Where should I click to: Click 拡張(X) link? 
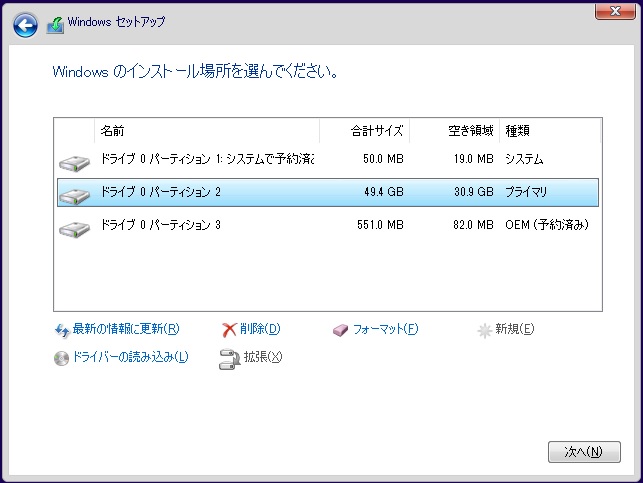(263, 357)
